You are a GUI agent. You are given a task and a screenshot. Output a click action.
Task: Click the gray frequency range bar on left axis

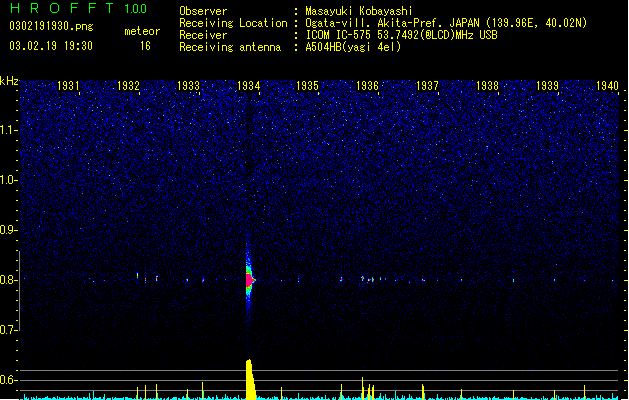[19, 291]
